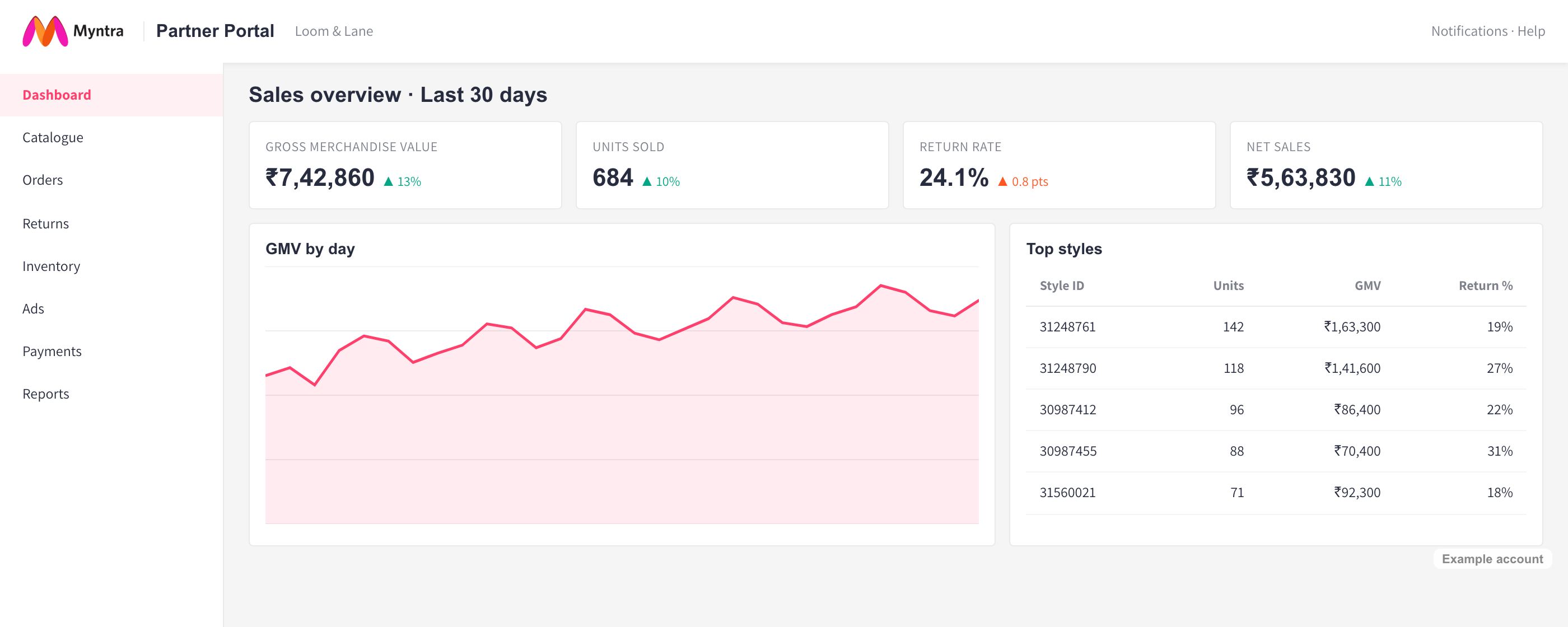Click the ₹92,300 GMV cell

pos(1357,493)
